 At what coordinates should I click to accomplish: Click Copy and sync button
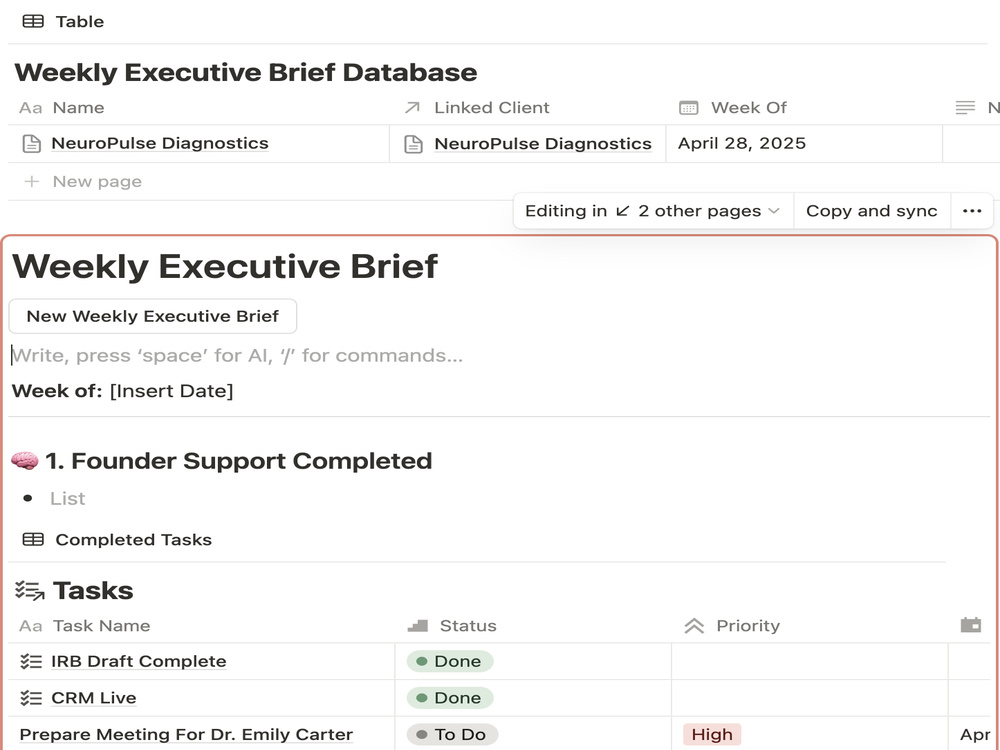point(872,211)
